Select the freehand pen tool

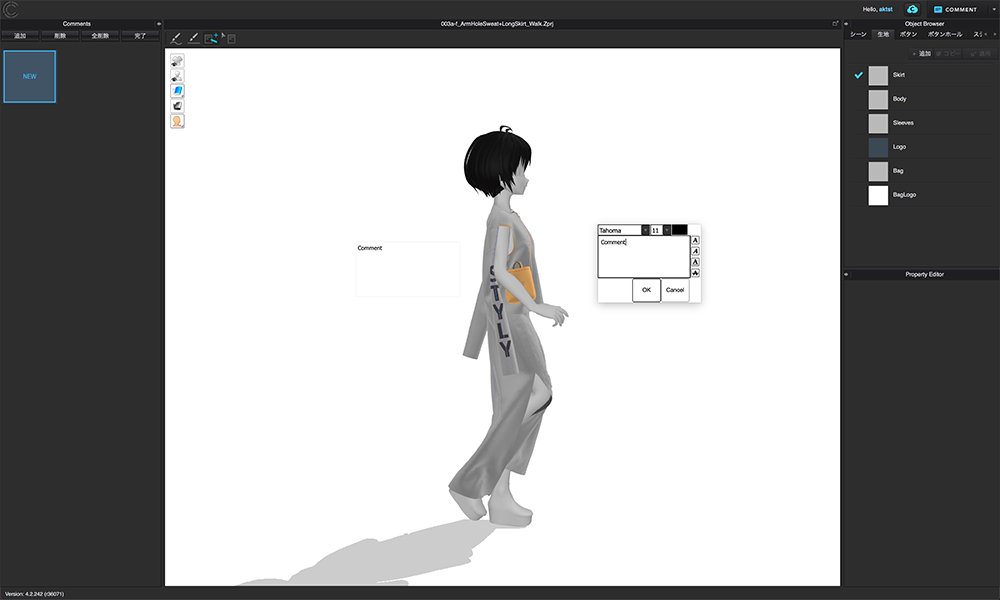tap(176, 38)
